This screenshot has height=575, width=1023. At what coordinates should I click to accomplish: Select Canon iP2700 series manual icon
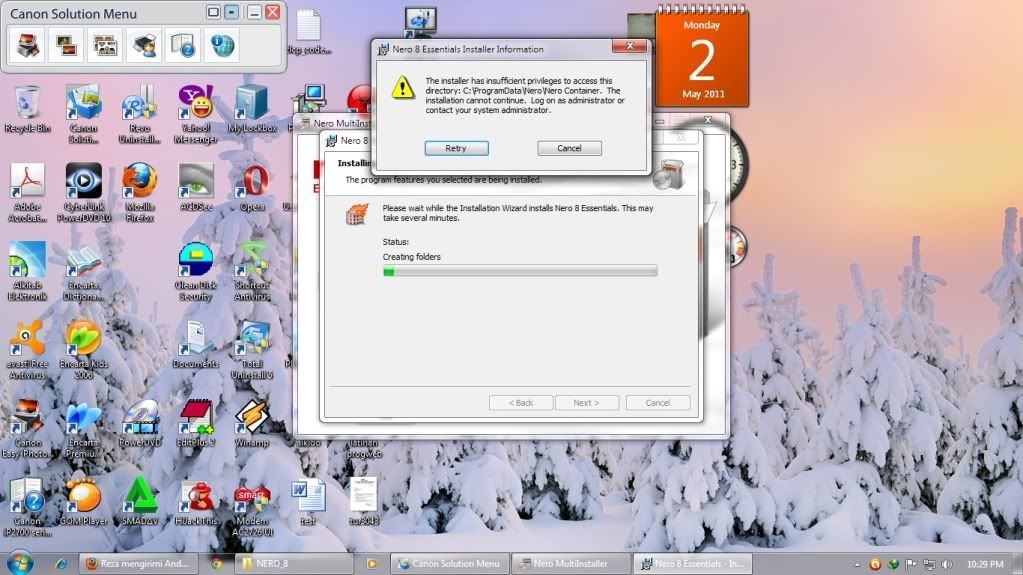point(27,507)
